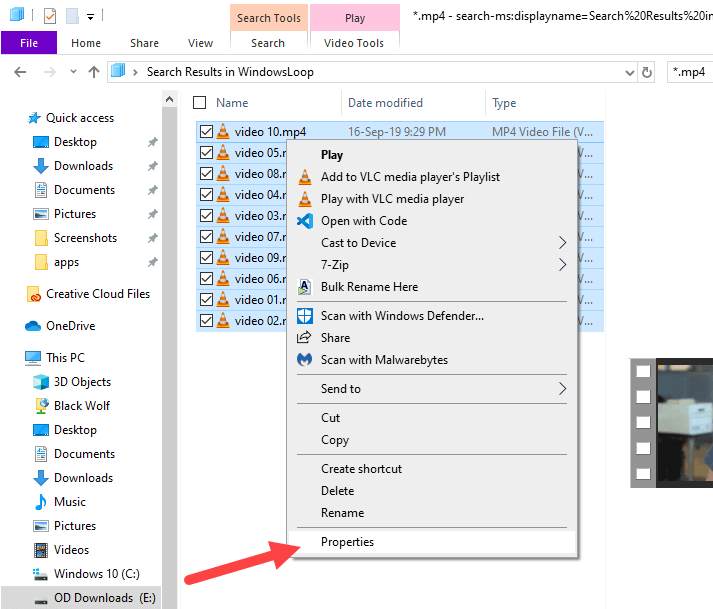Open recent locations dropdown arrow

click(x=73, y=72)
